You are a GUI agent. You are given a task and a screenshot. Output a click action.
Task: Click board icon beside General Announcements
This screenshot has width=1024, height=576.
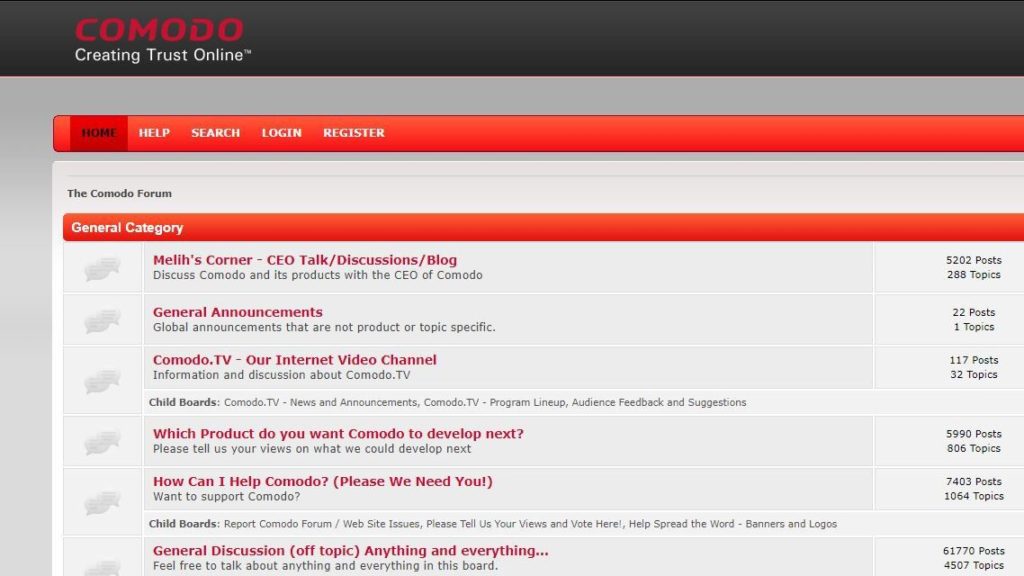click(103, 320)
